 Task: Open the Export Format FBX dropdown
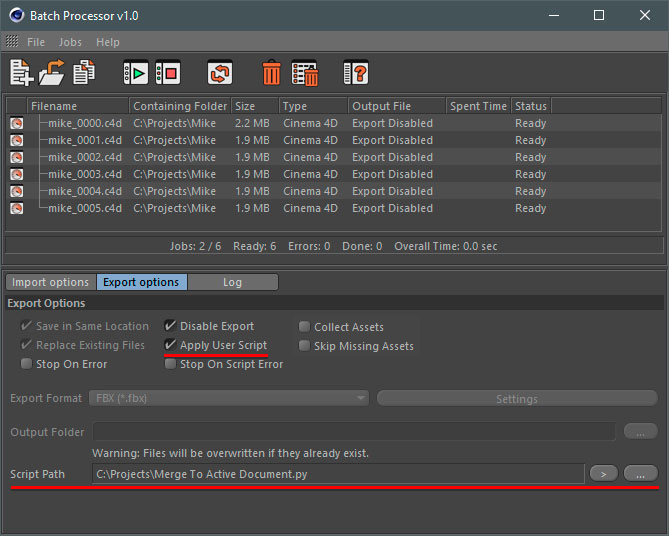pyautogui.click(x=229, y=398)
